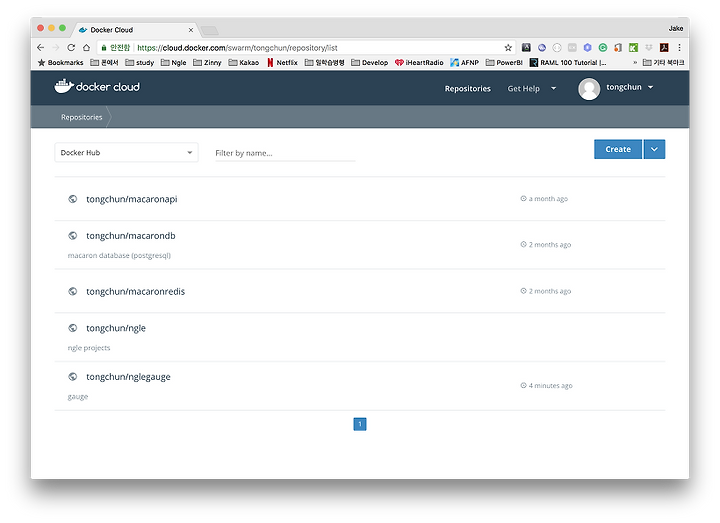The image size is (720, 523).
Task: Click 'a month ago' timestamp
Action: [x=548, y=198]
